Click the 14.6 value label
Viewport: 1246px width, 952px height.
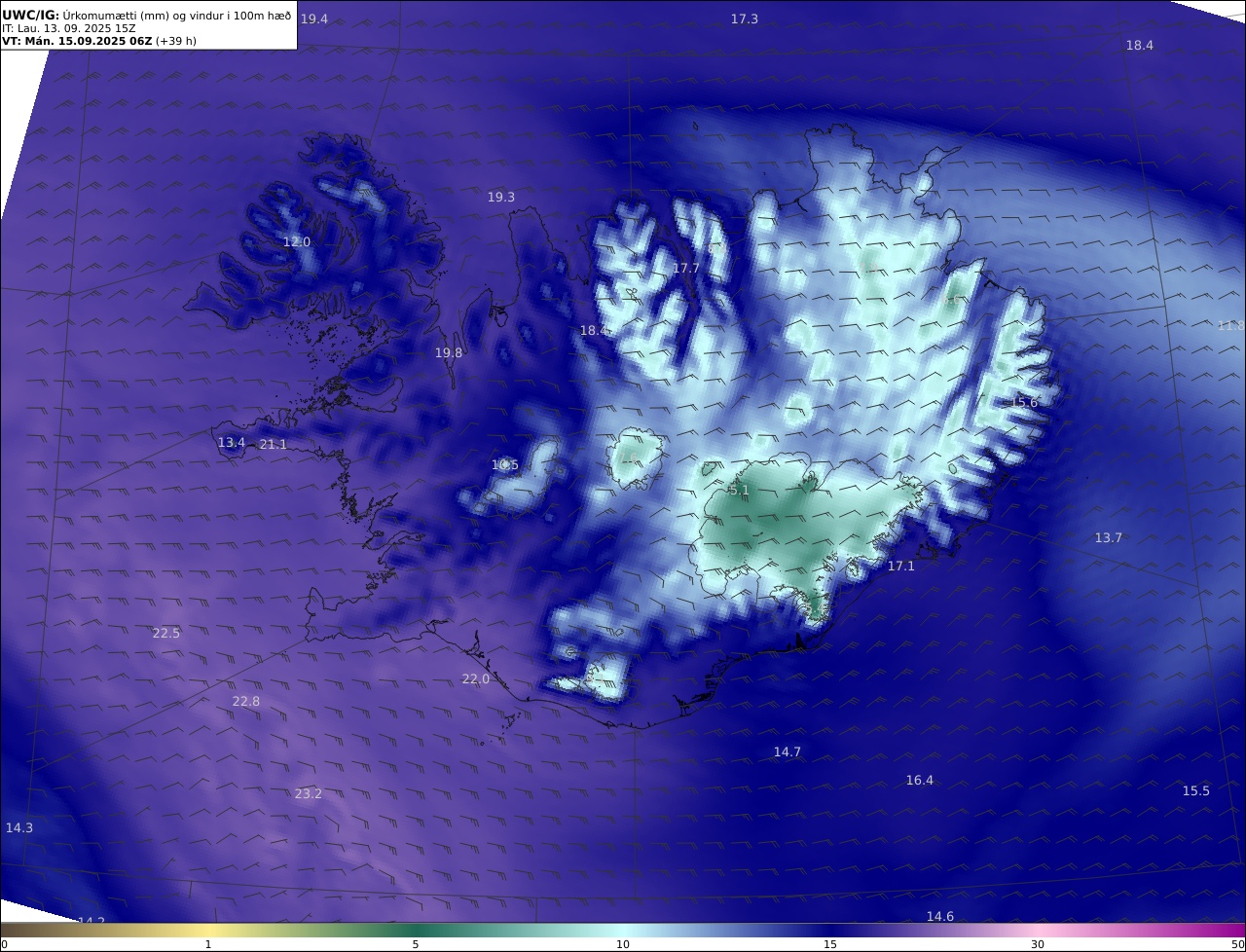940,916
